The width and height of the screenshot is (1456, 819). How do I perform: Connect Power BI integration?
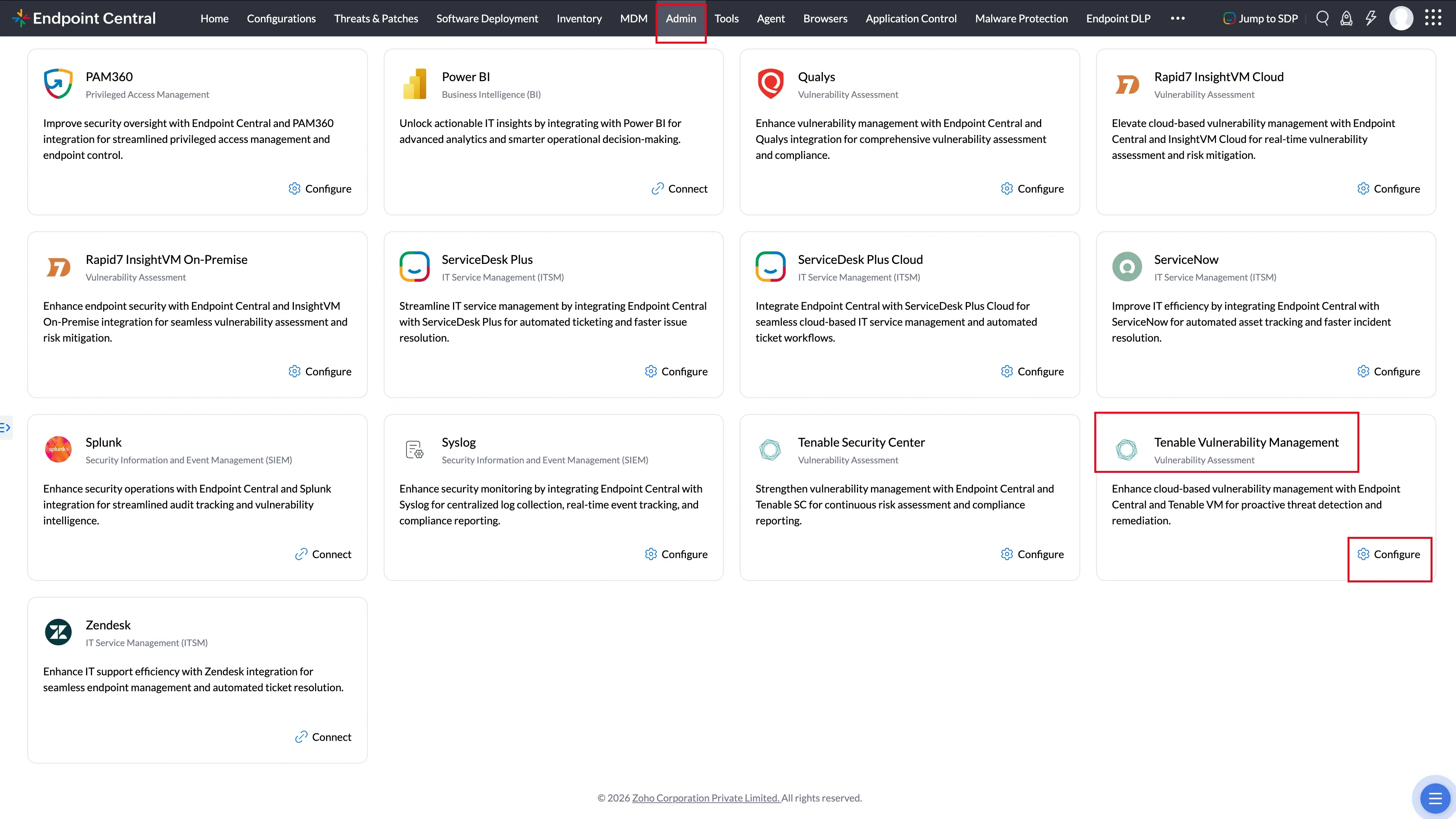tap(679, 189)
